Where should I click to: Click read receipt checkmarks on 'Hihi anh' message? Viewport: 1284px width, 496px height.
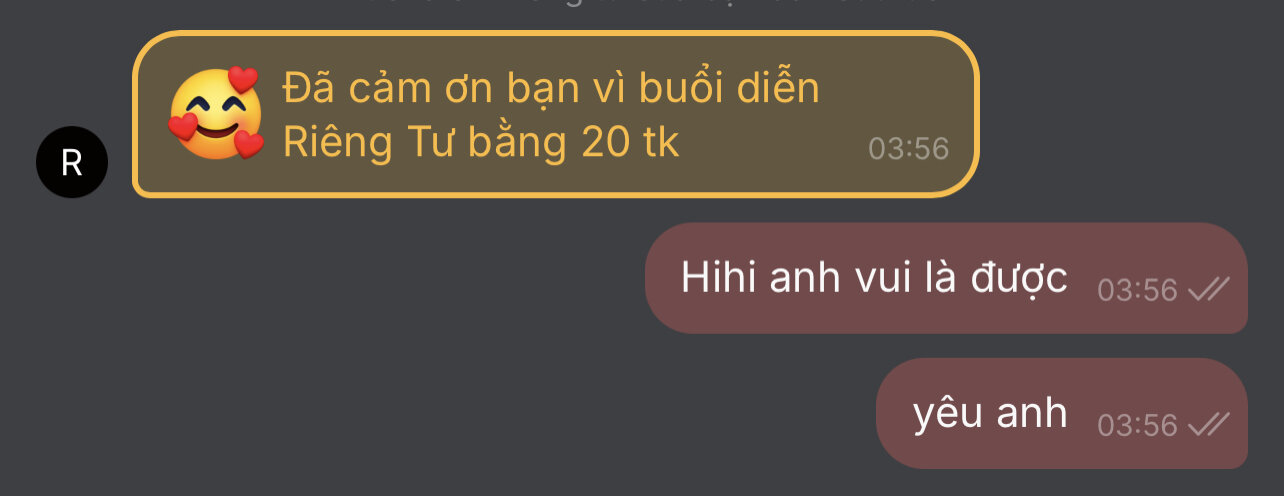[1209, 290]
